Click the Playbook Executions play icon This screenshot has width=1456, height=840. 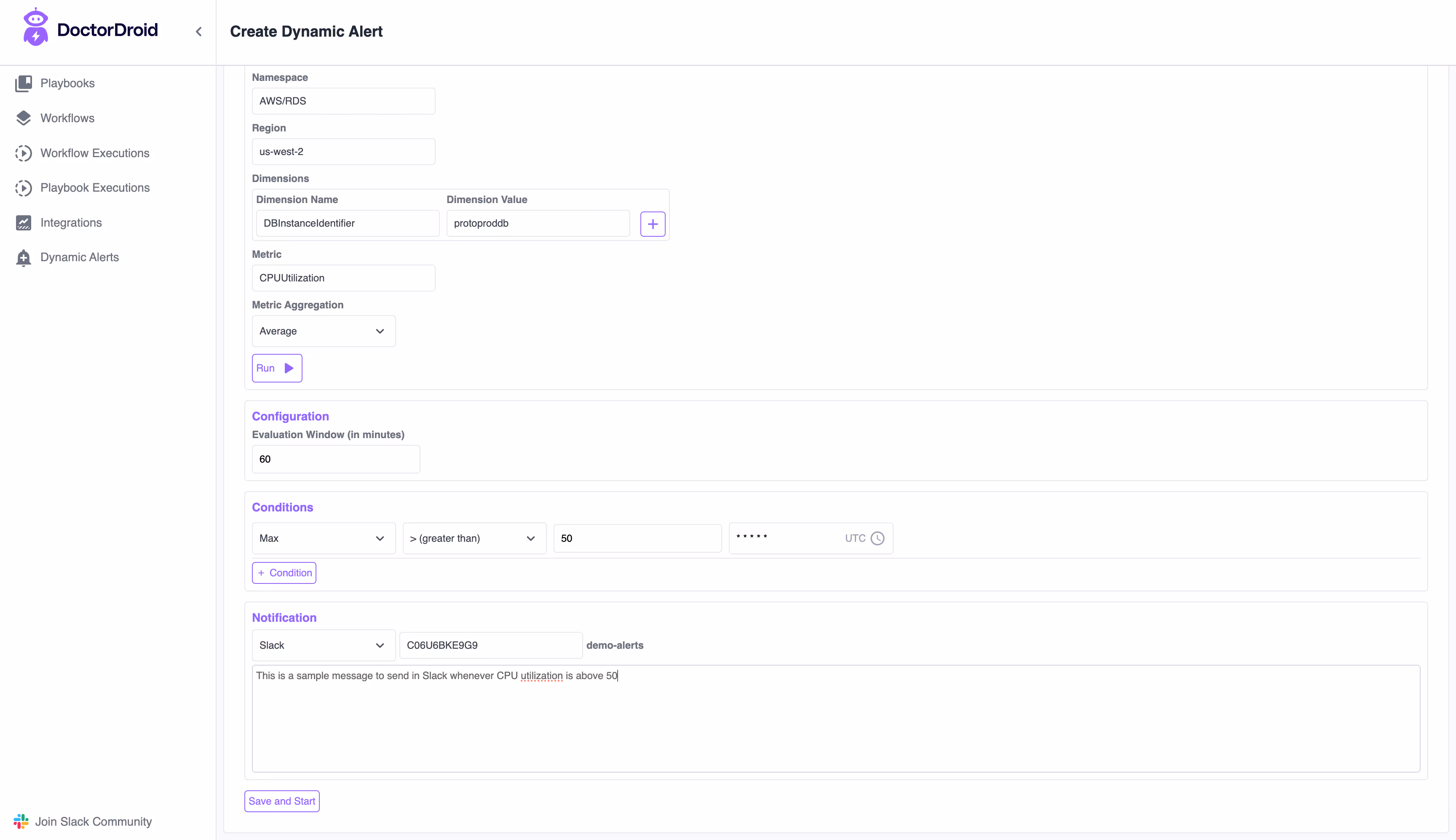[x=24, y=188]
